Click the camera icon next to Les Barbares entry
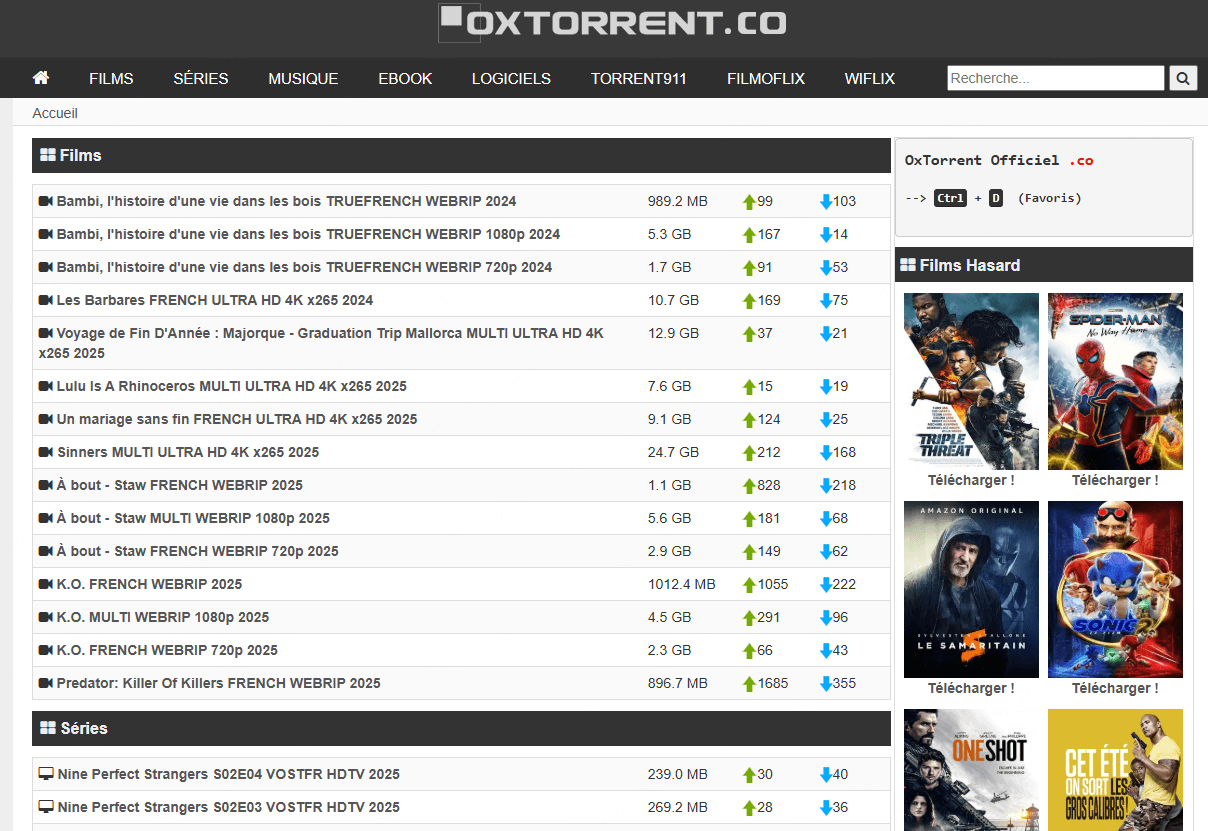 click(45, 300)
